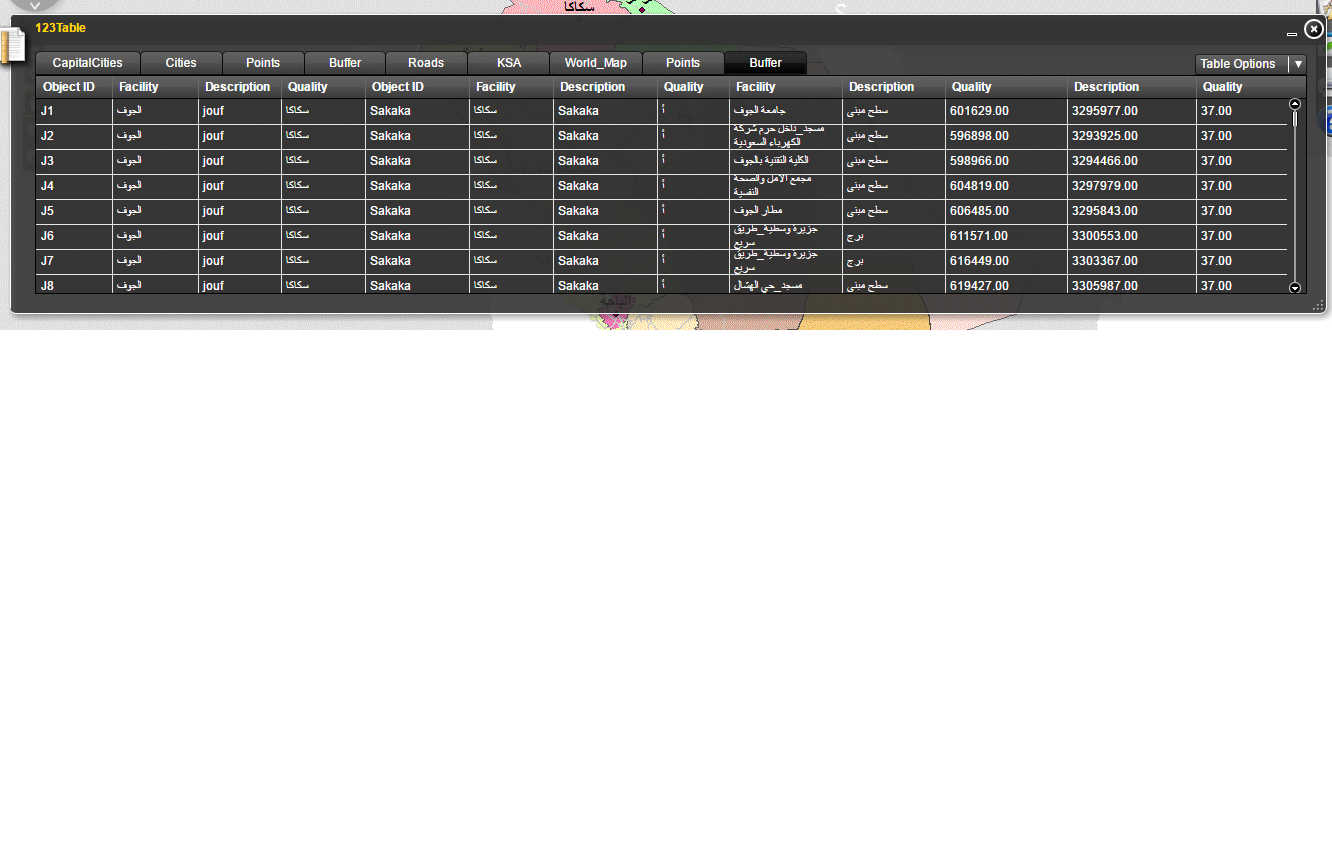The width and height of the screenshot is (1332, 848).
Task: Click the Object ID header above J1
Action: point(74,87)
